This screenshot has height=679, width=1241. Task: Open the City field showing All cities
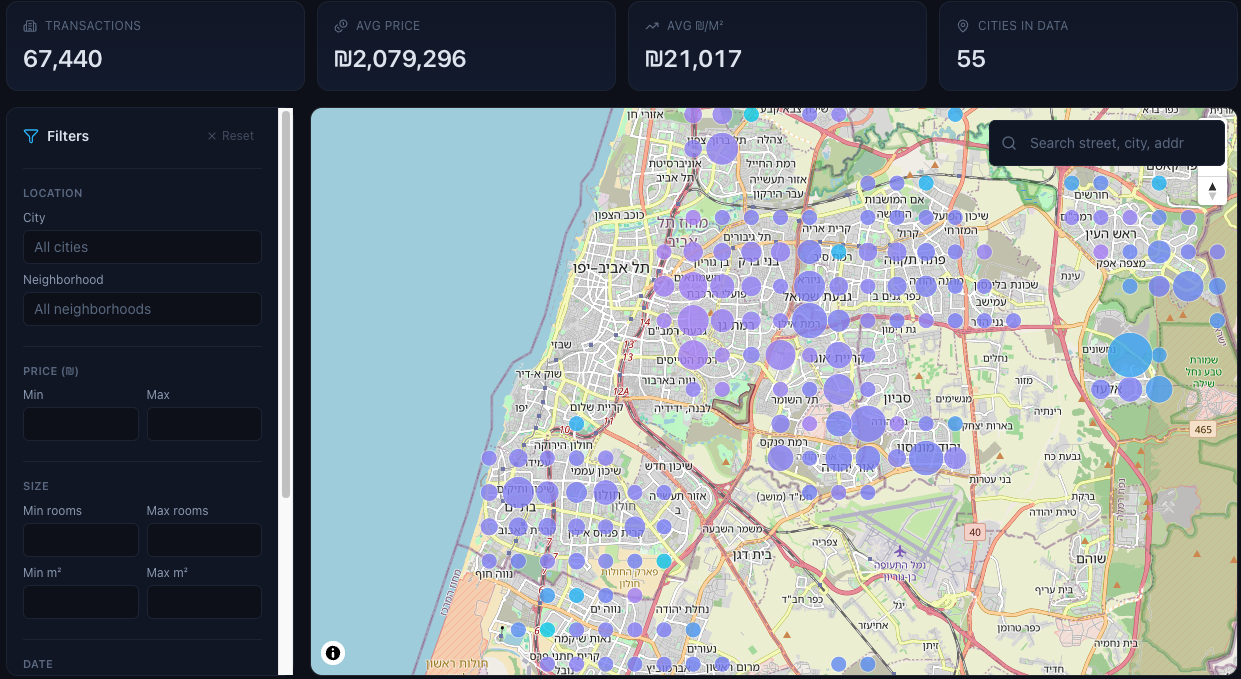click(142, 247)
